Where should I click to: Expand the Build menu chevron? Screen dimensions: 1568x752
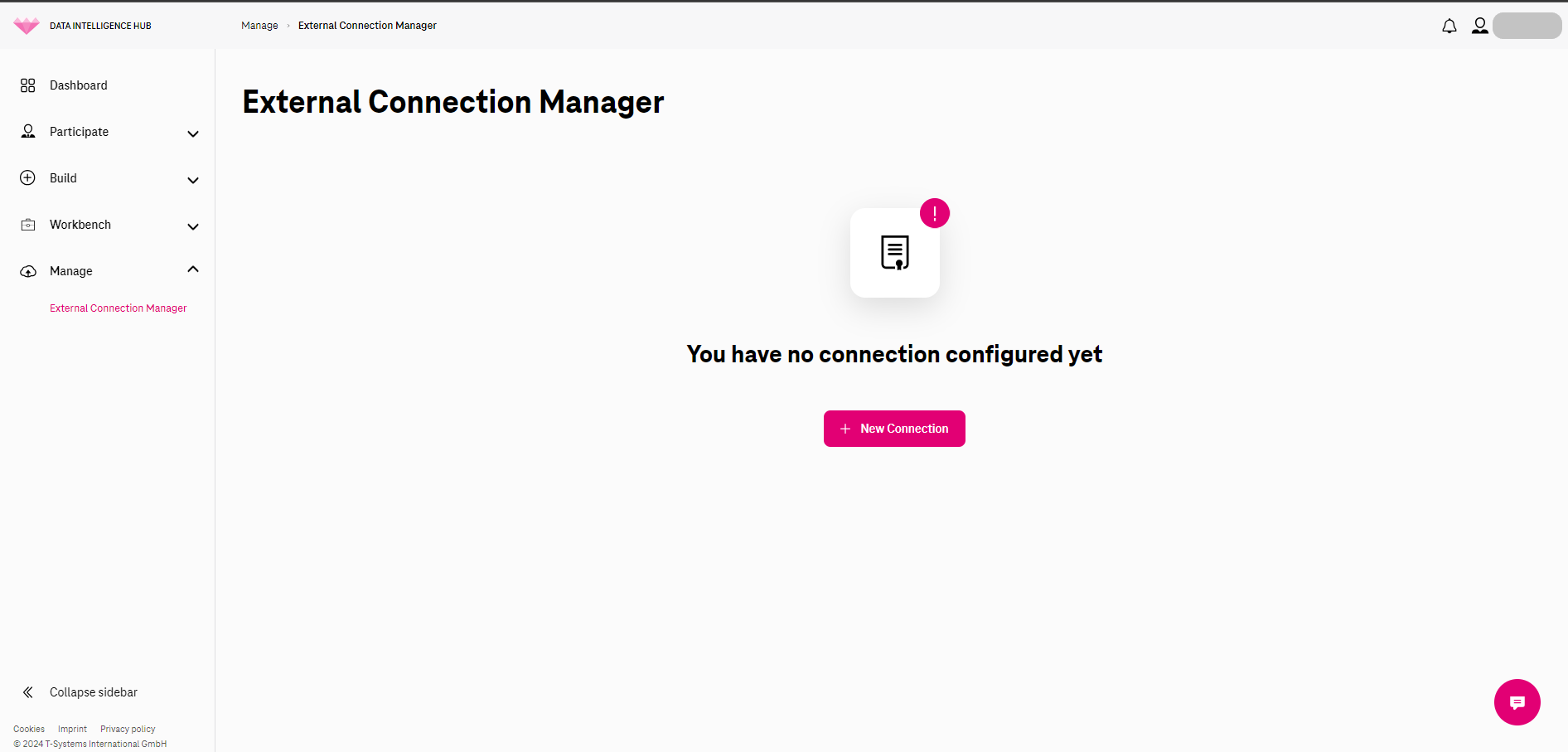coord(193,180)
